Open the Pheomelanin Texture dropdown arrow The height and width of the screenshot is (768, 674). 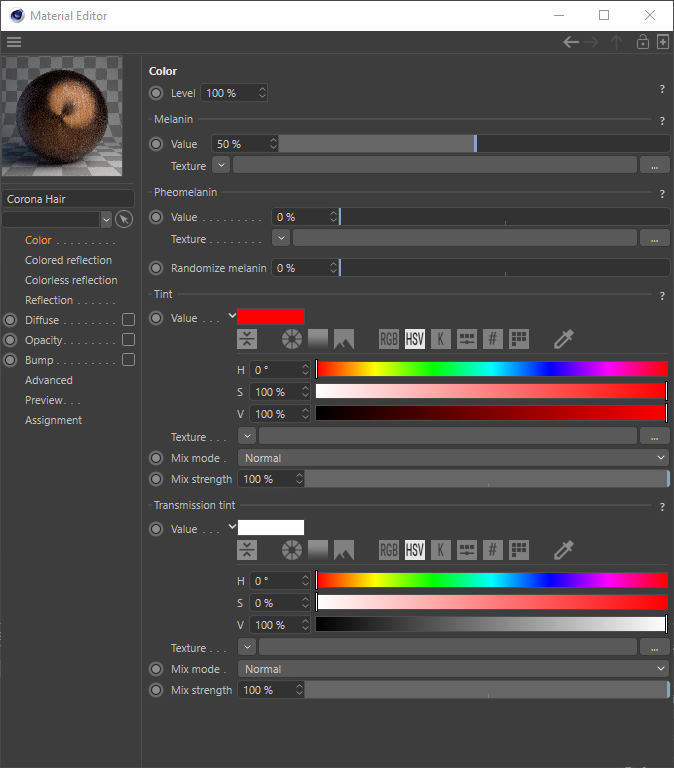281,238
